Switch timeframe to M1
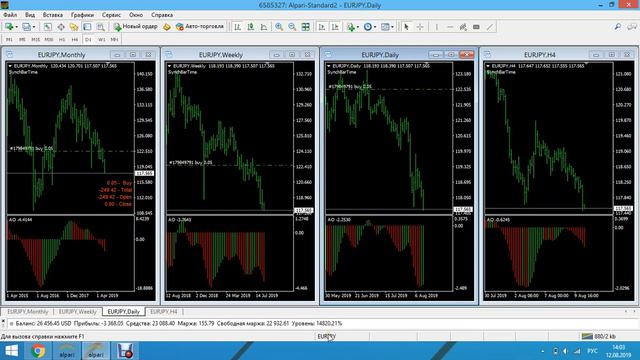Image resolution: width=640 pixels, height=360 pixels. point(9,40)
